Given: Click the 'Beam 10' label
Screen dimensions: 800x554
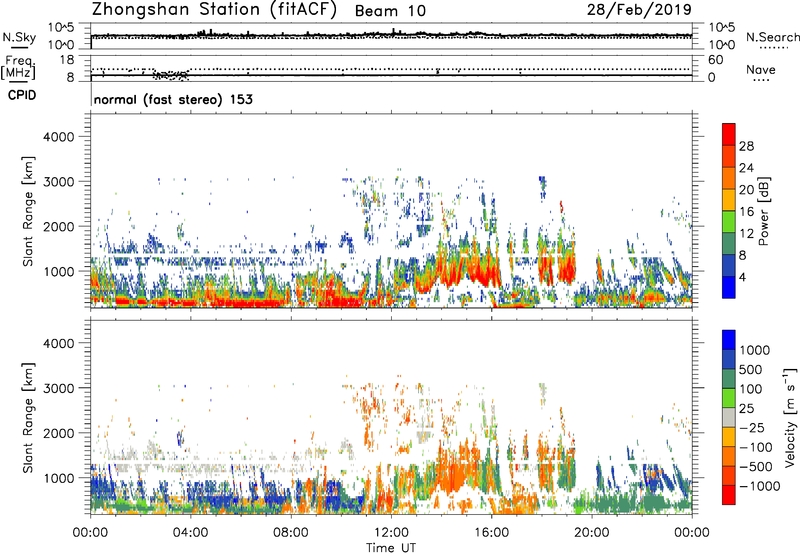Looking at the screenshot, I should pyautogui.click(x=390, y=11).
